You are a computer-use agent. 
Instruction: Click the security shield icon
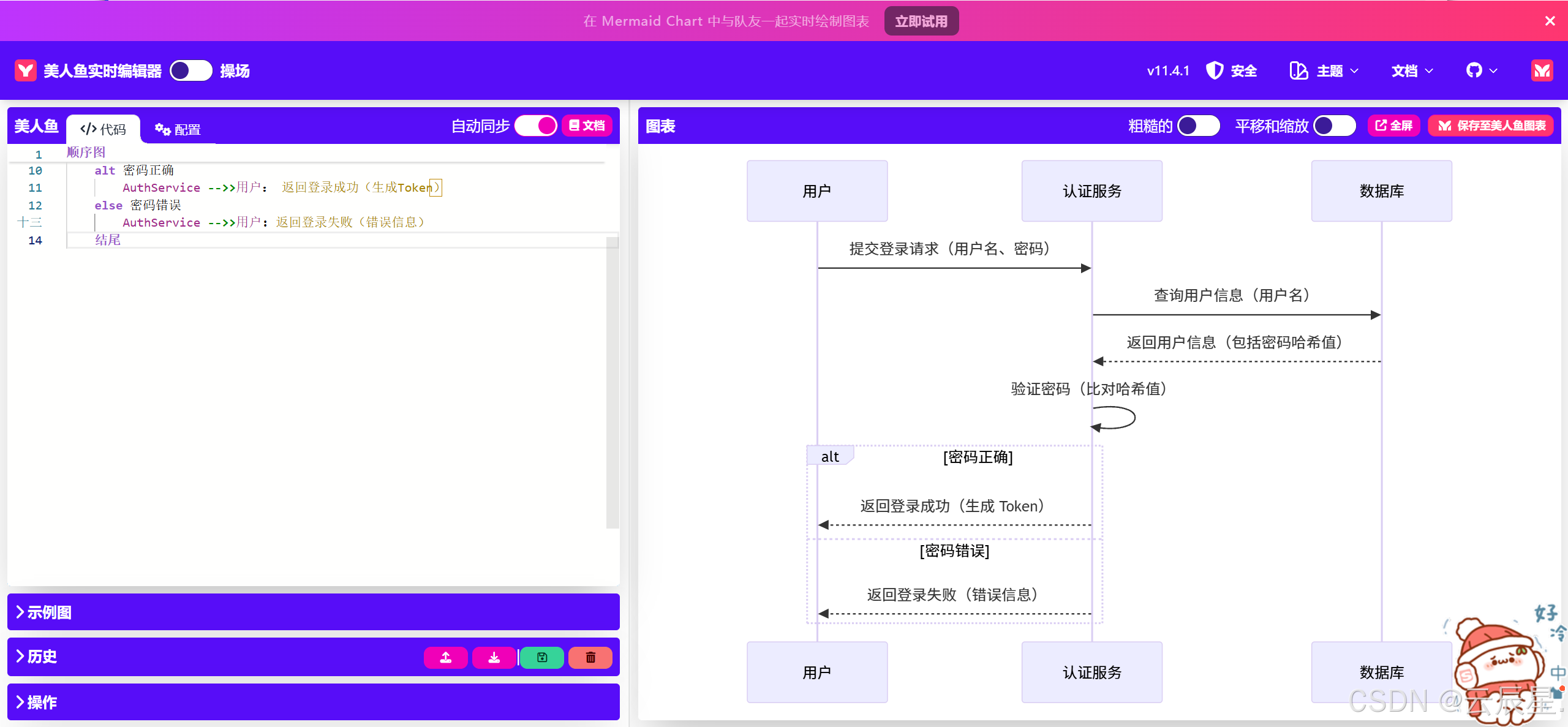pos(1215,70)
